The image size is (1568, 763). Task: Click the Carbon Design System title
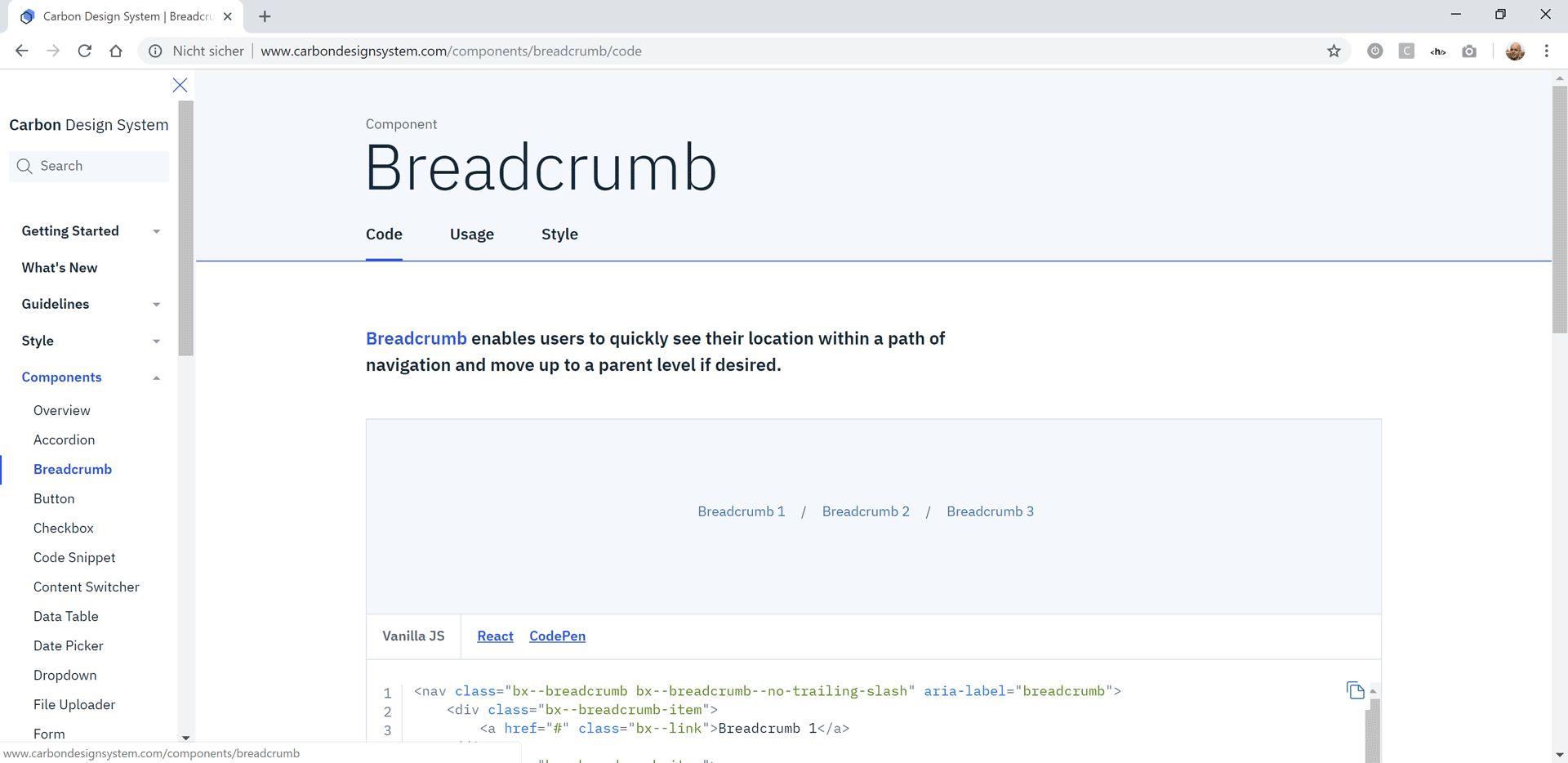89,125
